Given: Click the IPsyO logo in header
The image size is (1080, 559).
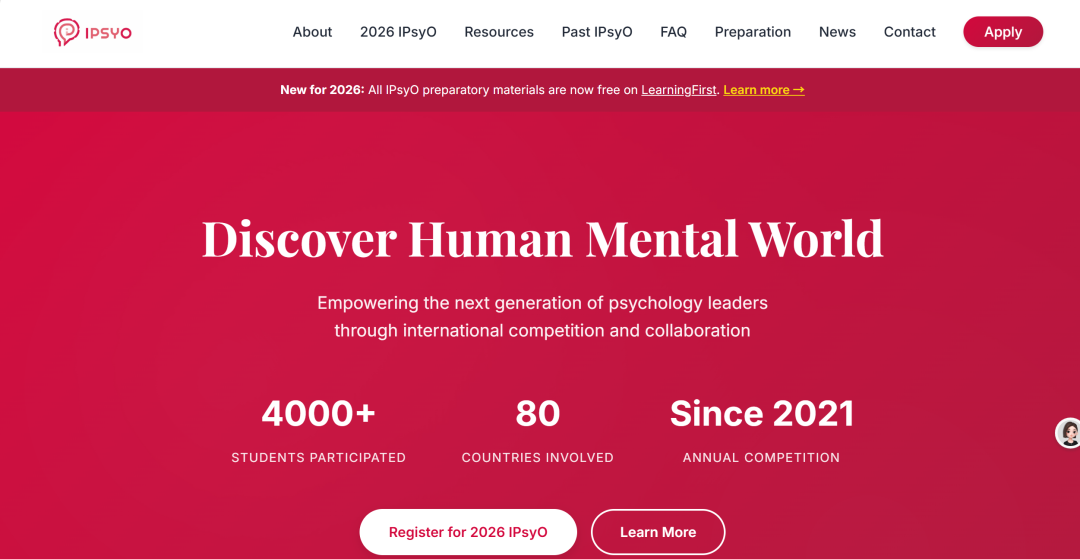Looking at the screenshot, I should pyautogui.click(x=93, y=32).
